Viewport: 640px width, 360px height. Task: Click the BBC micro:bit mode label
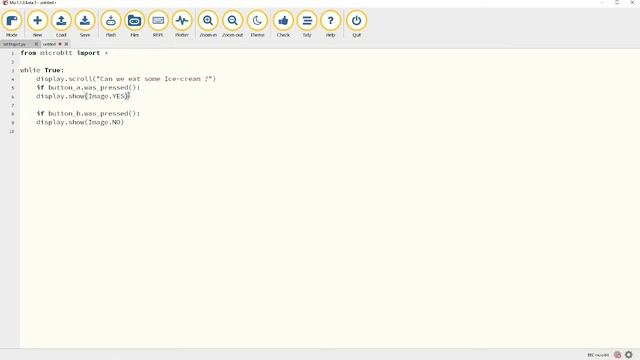click(x=598, y=355)
